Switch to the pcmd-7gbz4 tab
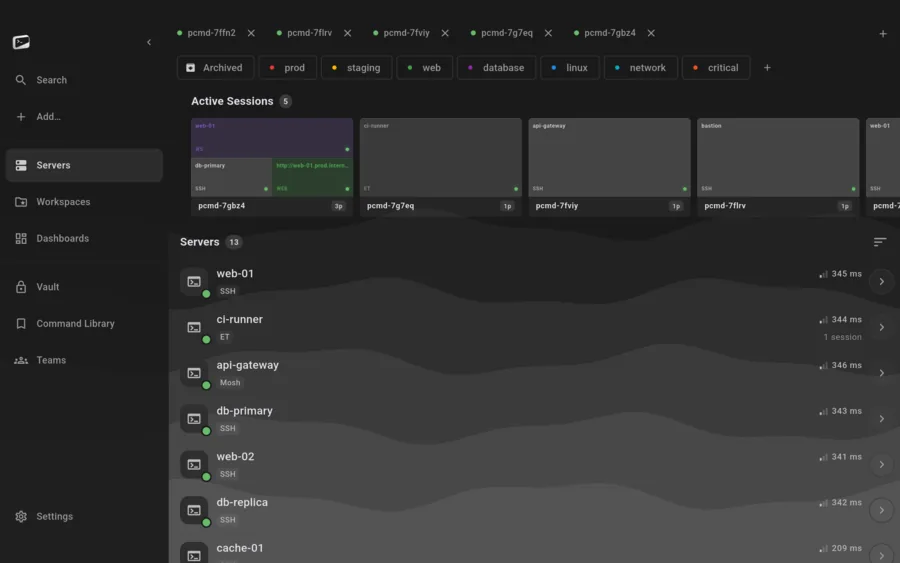The height and width of the screenshot is (563, 900). pyautogui.click(x=610, y=33)
